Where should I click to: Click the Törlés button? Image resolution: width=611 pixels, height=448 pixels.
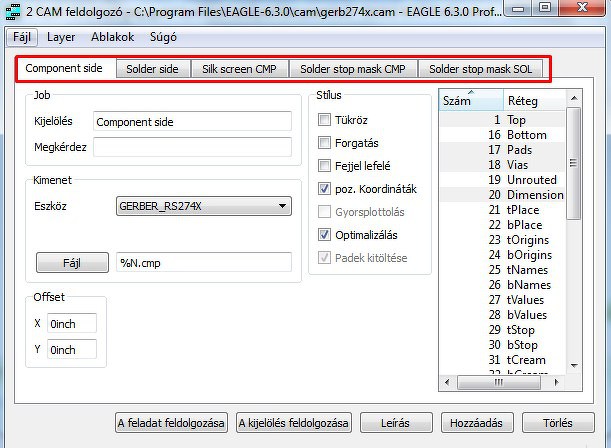[558, 423]
